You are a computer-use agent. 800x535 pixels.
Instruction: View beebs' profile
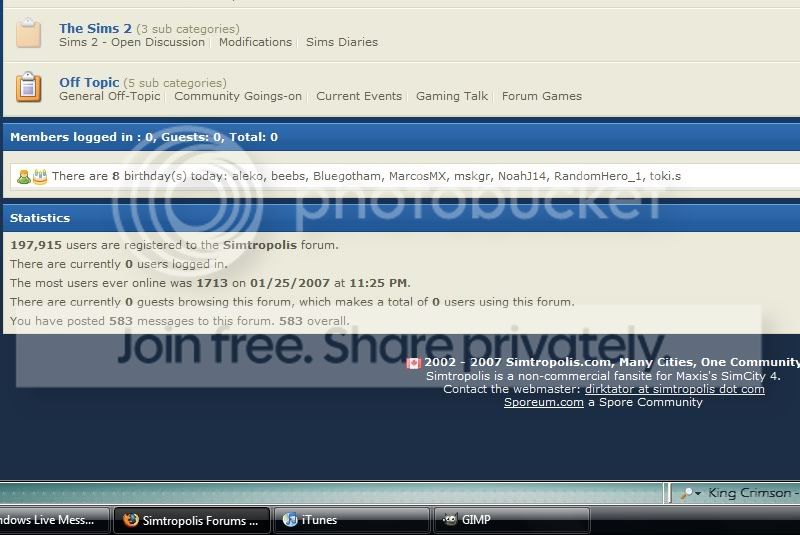click(x=288, y=176)
